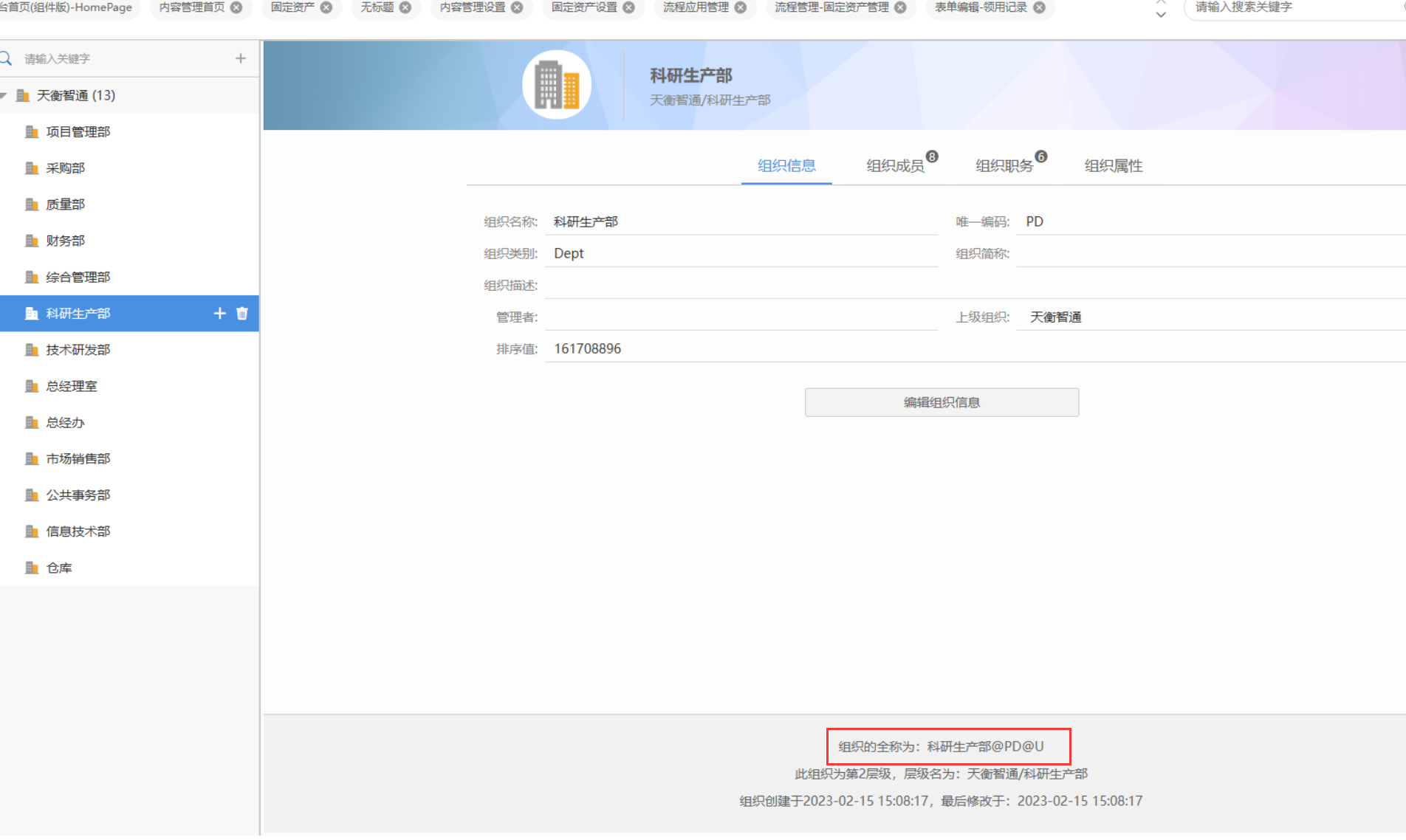This screenshot has width=1406, height=840.
Task: Delete 科研生产部 using the trash icon
Action: click(x=241, y=314)
